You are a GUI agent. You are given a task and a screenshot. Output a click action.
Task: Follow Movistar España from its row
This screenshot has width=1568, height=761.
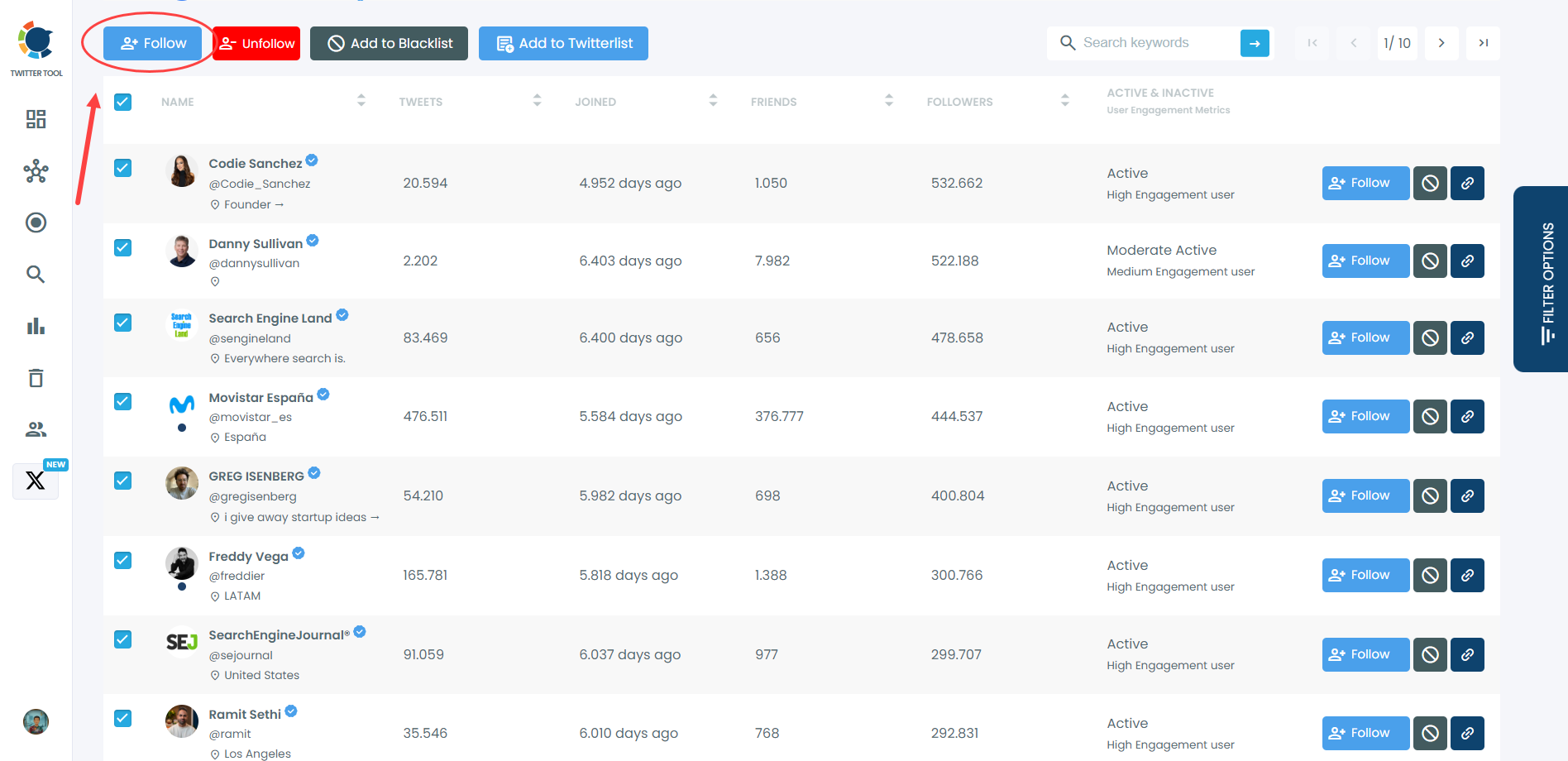1365,416
